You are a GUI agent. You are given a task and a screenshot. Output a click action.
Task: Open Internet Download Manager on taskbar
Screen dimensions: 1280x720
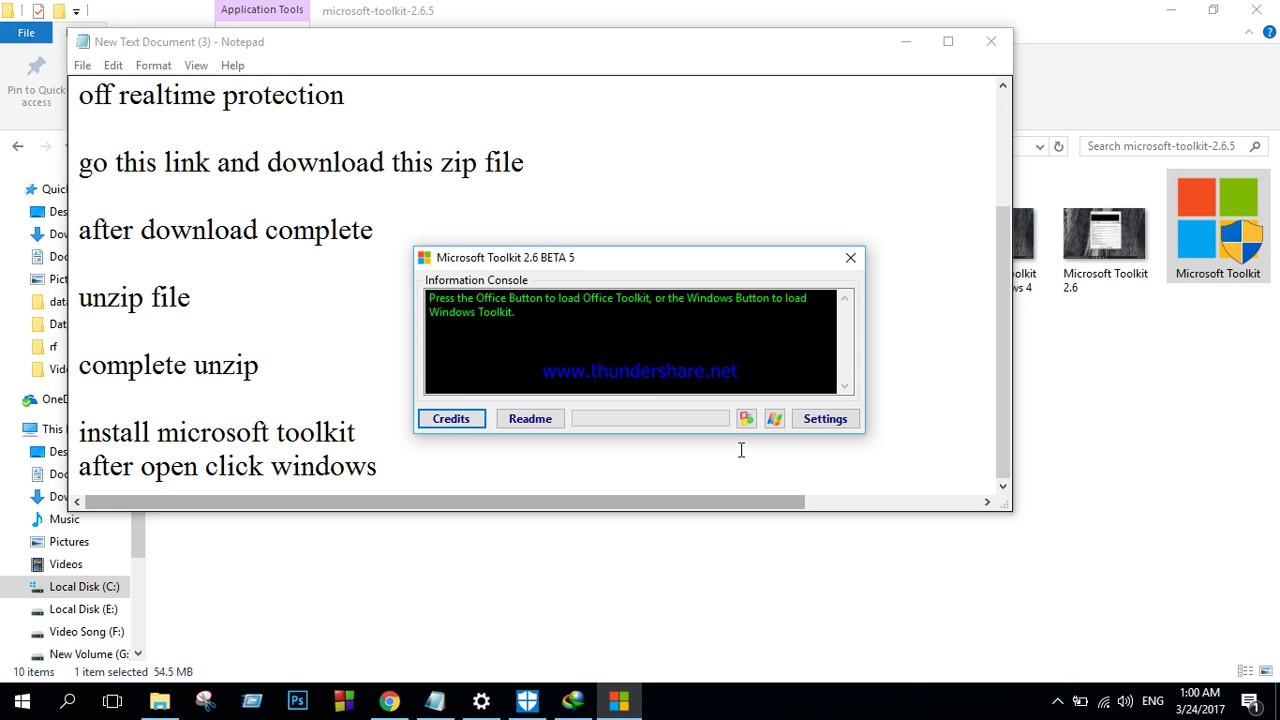pos(573,701)
